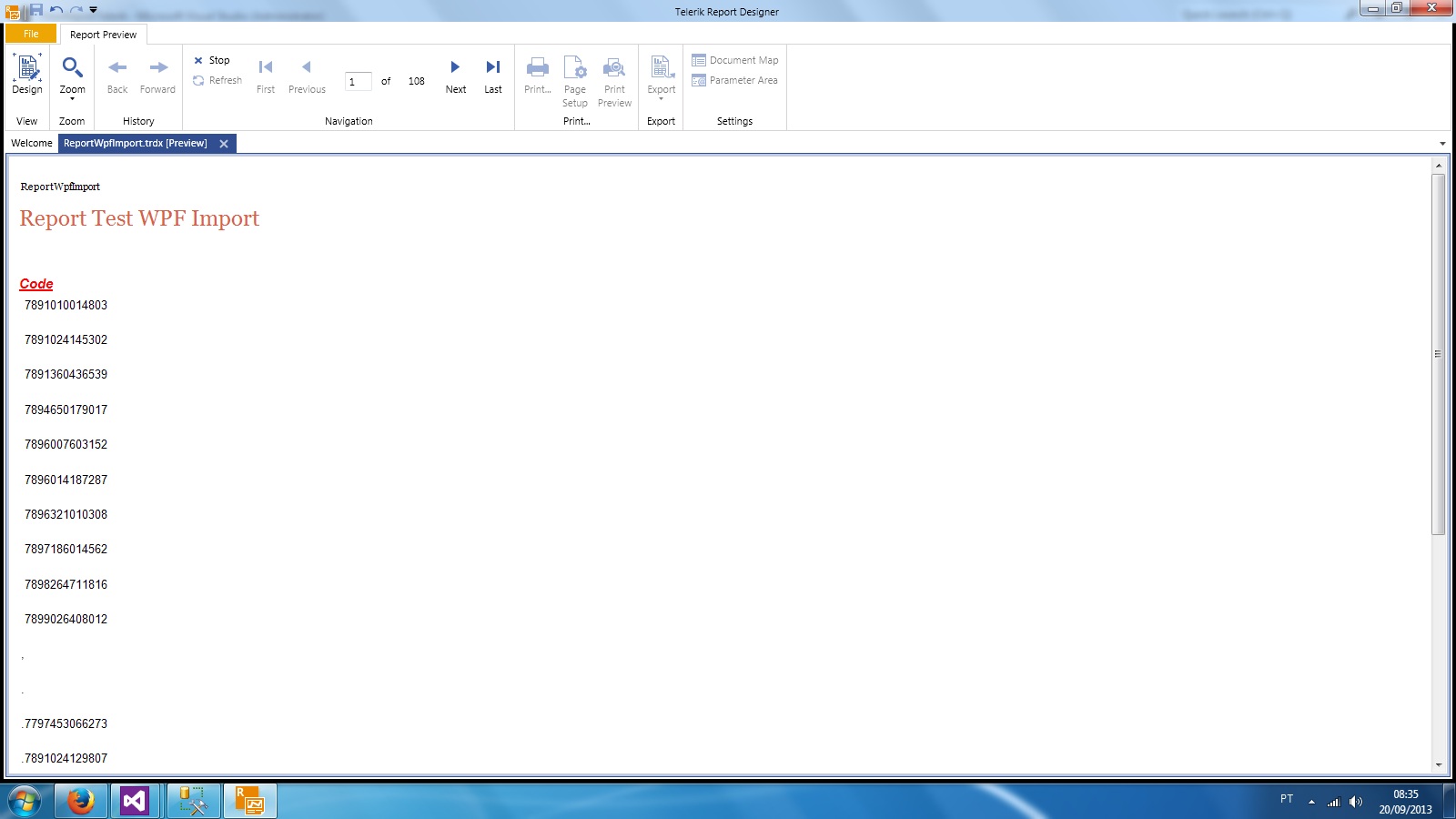Switch to the Welcome tab
This screenshot has height=819, width=1456.
(32, 143)
